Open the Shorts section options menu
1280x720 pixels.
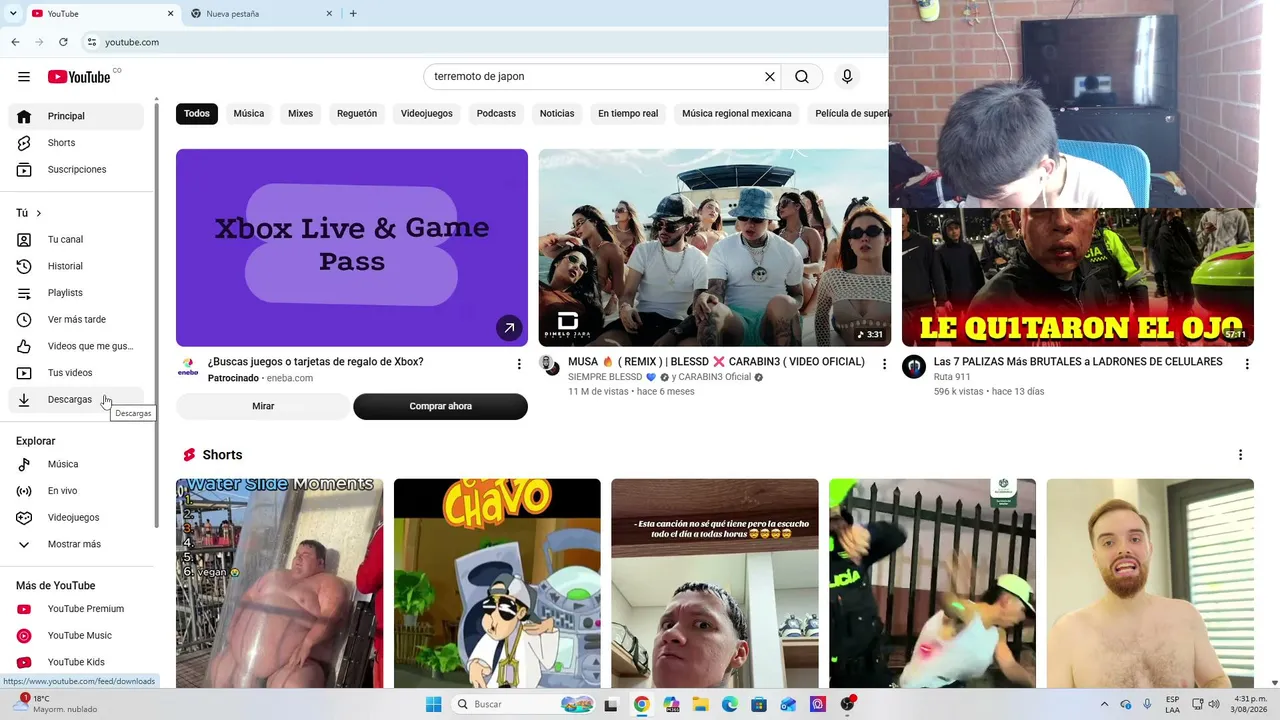1240,455
